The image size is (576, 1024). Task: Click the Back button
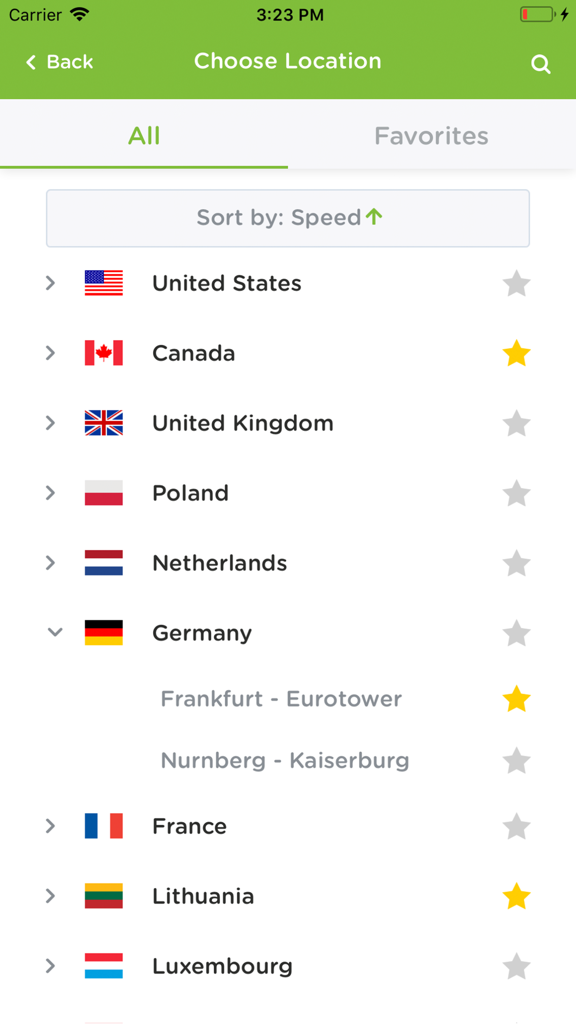click(57, 62)
